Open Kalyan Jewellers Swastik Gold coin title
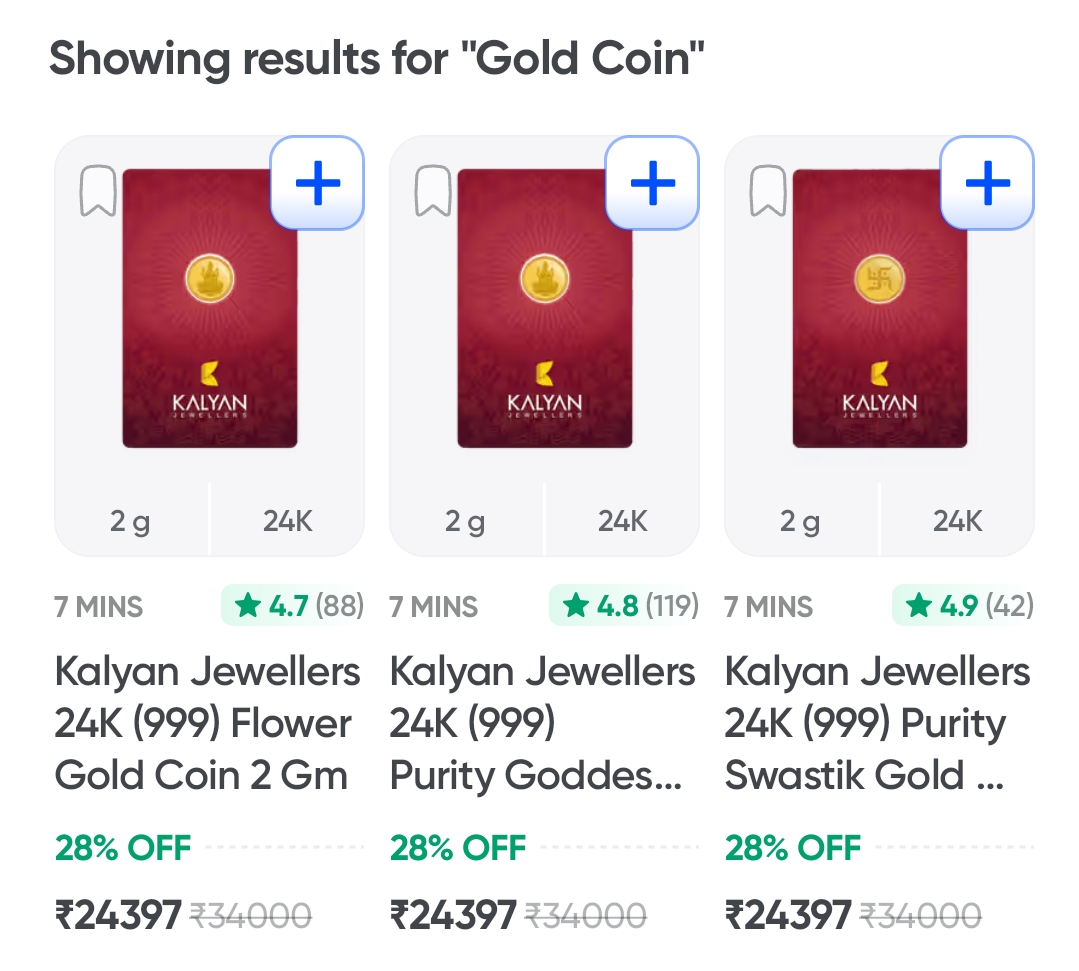 [x=877, y=723]
